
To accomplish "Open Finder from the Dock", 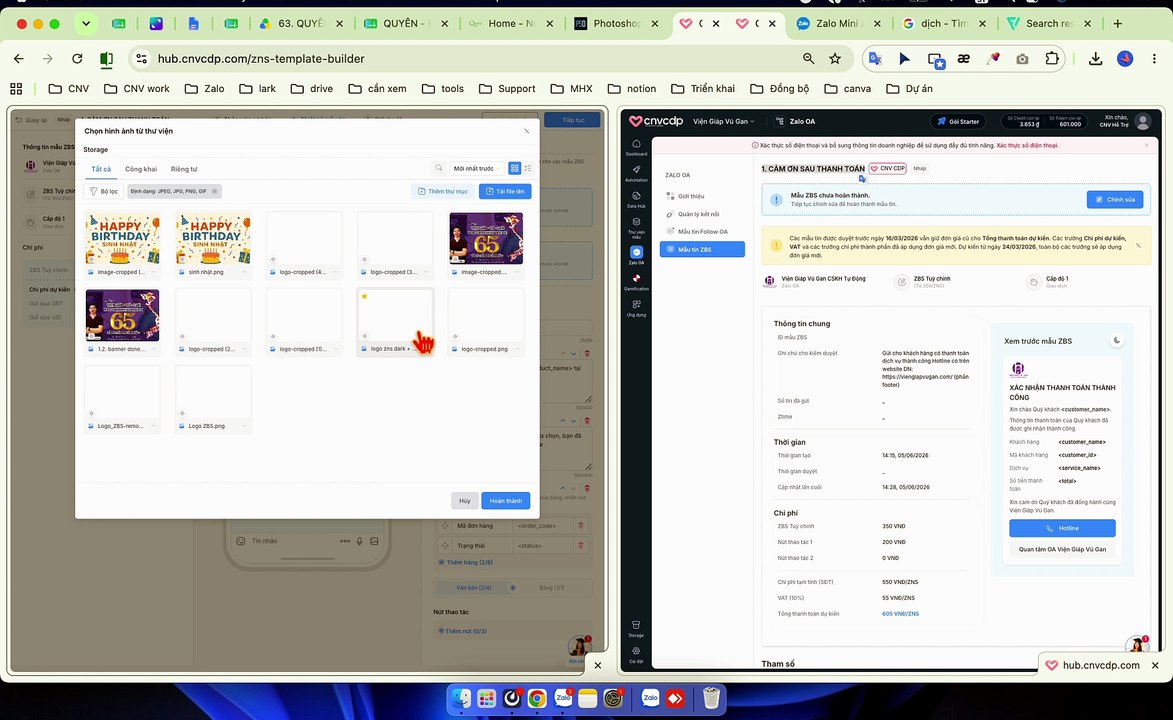I will pos(462,699).
